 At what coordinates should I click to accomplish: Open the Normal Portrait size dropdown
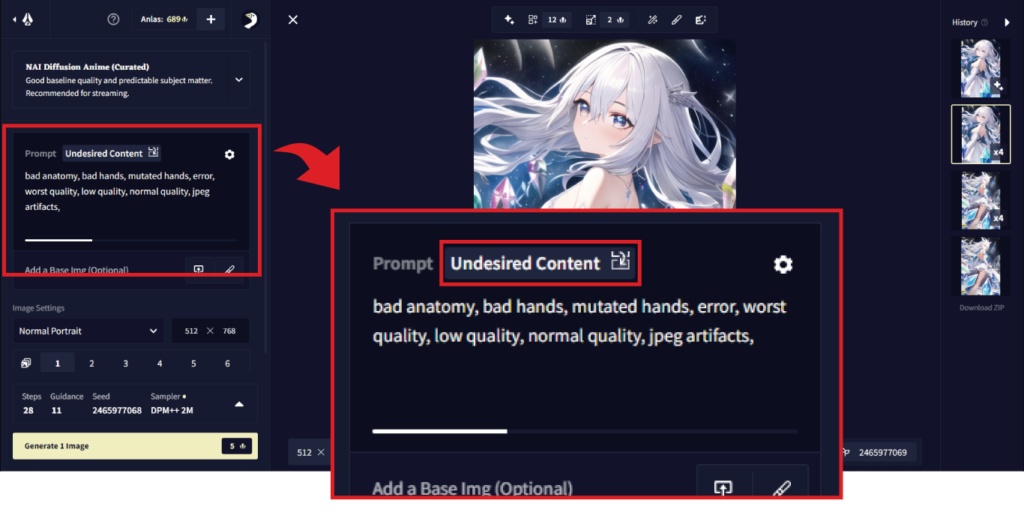[x=88, y=331]
